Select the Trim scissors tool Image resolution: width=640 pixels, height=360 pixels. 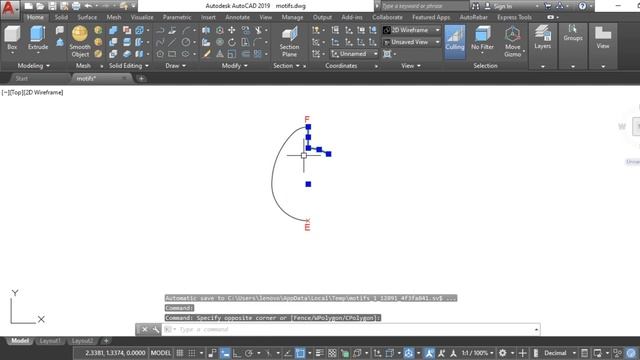tap(258, 30)
